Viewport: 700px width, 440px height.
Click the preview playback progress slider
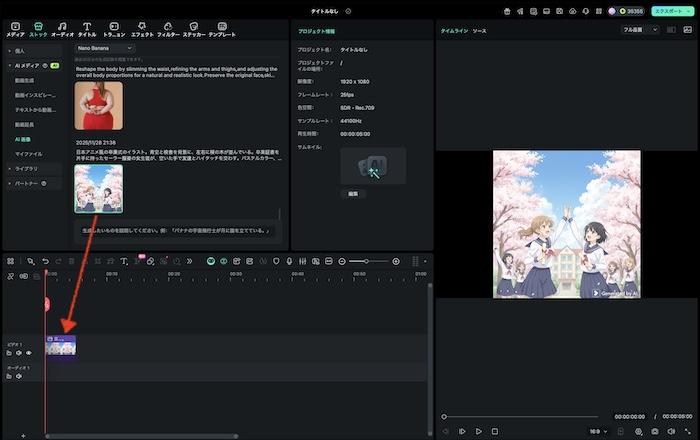(x=521, y=417)
